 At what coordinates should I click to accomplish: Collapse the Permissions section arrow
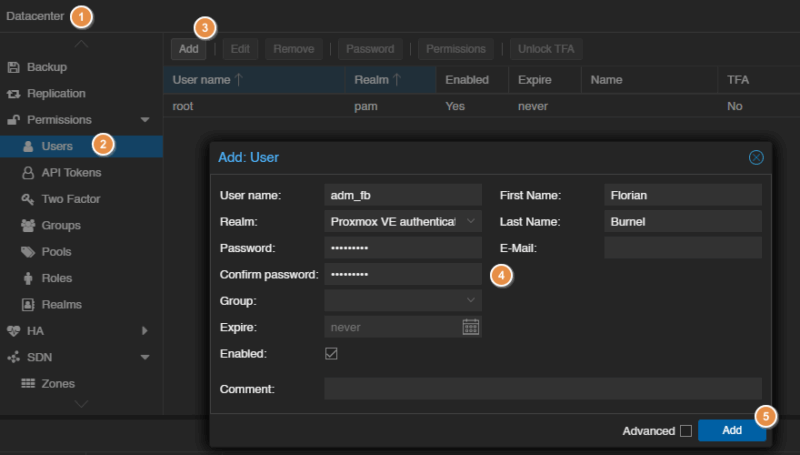click(145, 120)
